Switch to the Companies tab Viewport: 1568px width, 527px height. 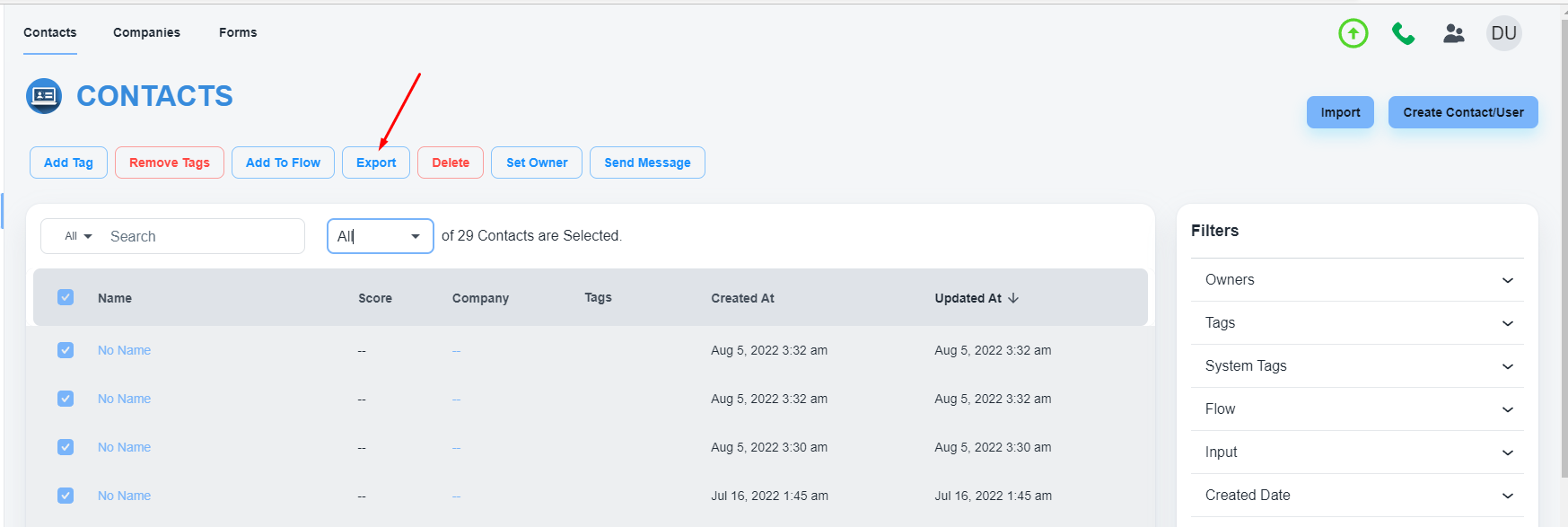point(146,32)
